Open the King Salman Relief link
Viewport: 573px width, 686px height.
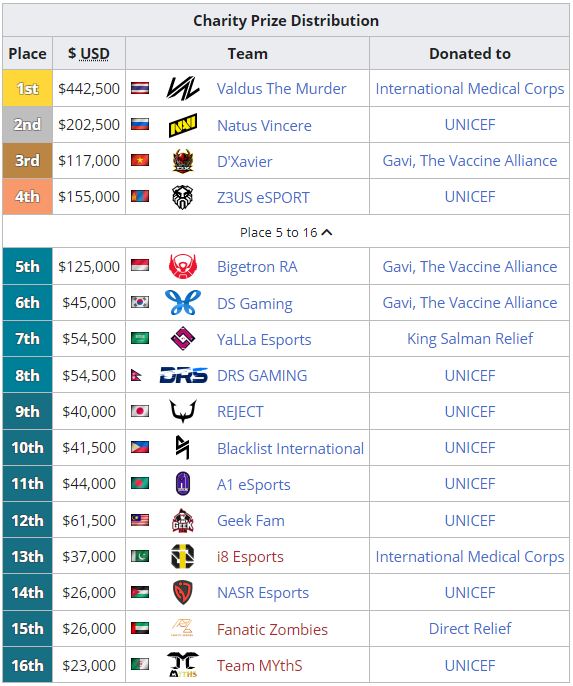click(470, 339)
